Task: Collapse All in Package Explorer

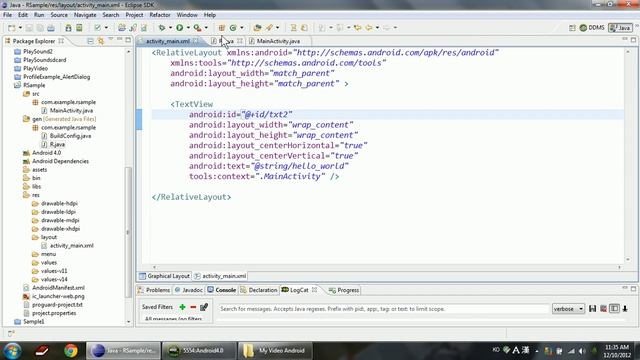Action: 90,41
